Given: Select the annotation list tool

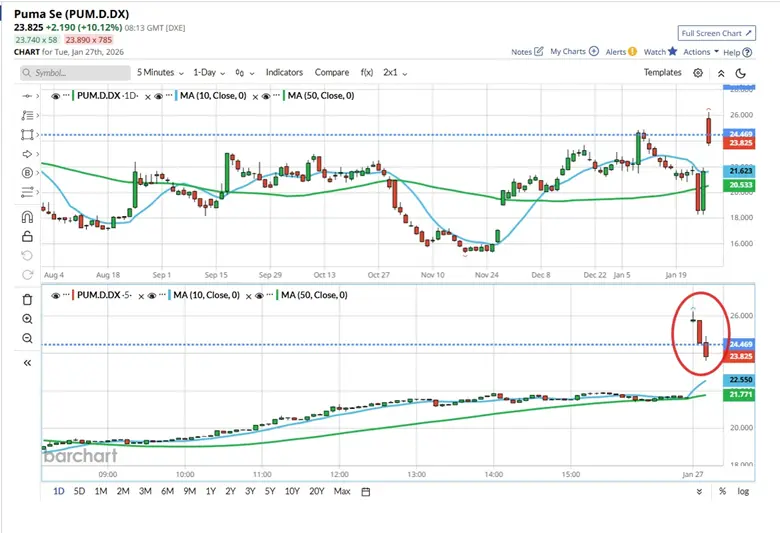Looking at the screenshot, I should point(27,115).
